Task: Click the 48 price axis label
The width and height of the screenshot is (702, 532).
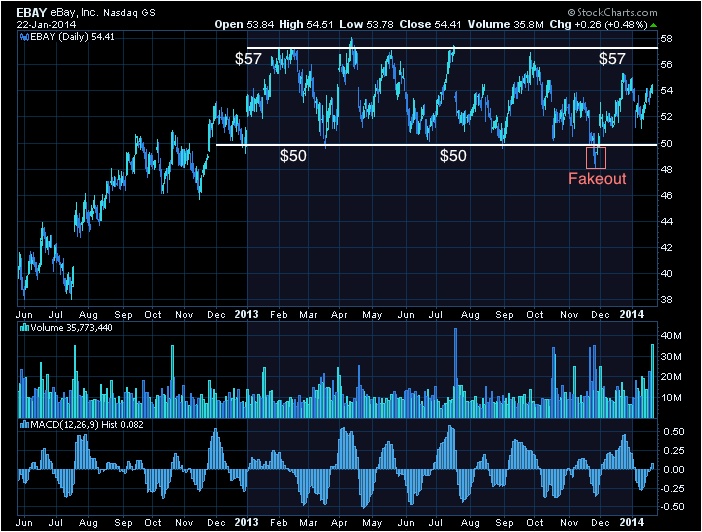Action: pos(667,170)
